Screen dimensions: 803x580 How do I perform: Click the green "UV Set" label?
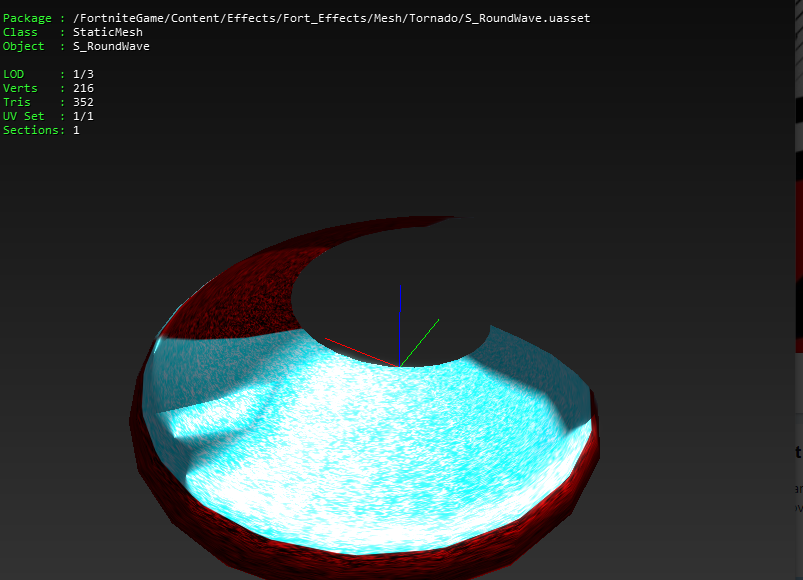point(24,116)
